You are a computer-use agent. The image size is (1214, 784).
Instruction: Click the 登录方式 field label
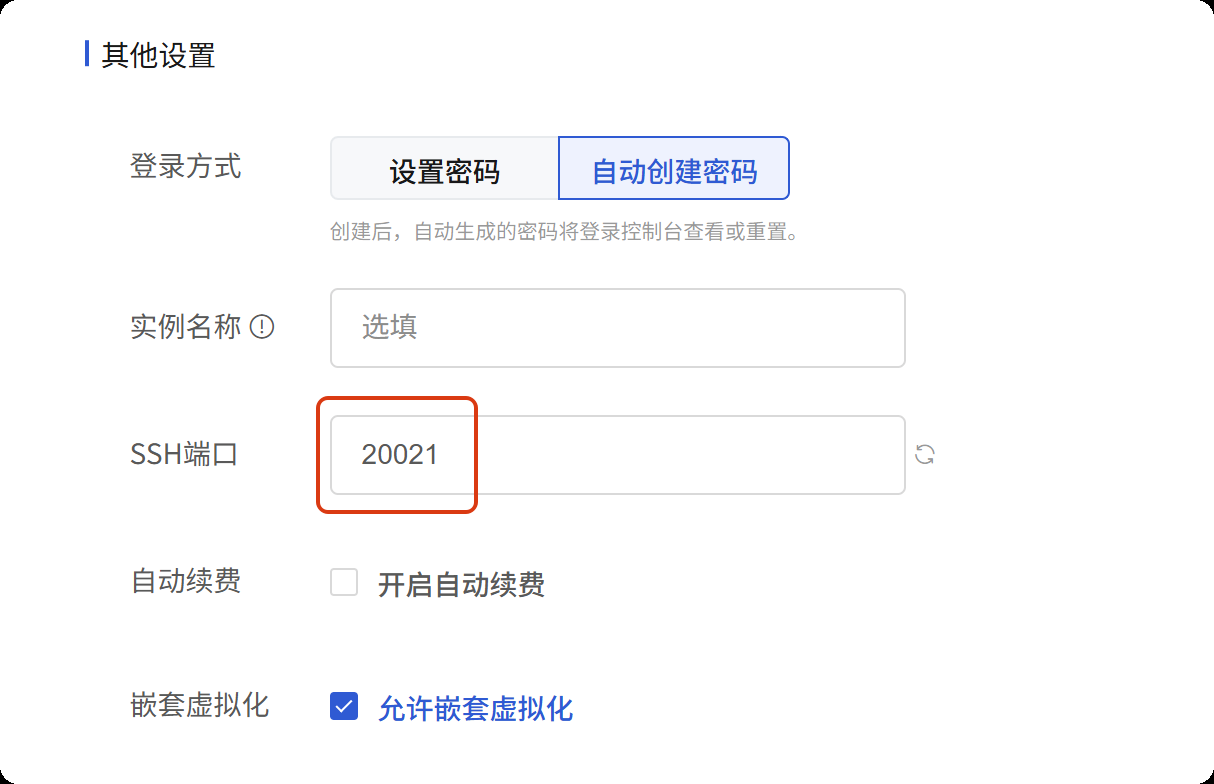[x=186, y=166]
